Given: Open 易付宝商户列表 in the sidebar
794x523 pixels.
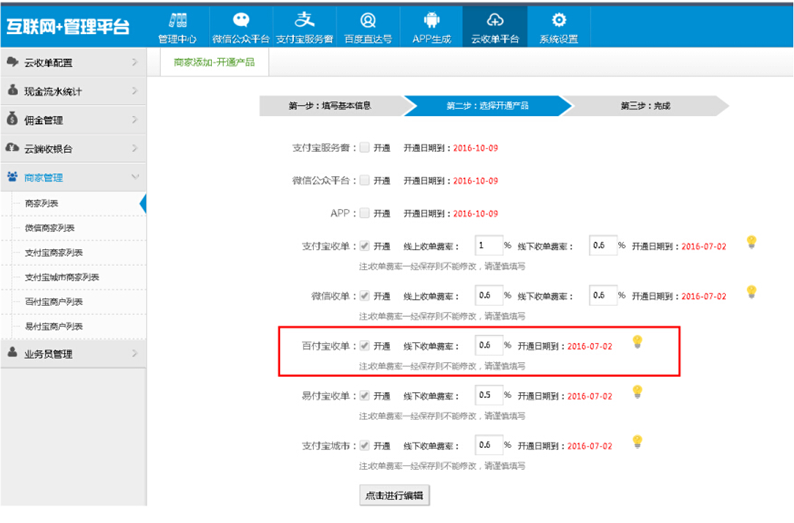Looking at the screenshot, I should tap(54, 327).
